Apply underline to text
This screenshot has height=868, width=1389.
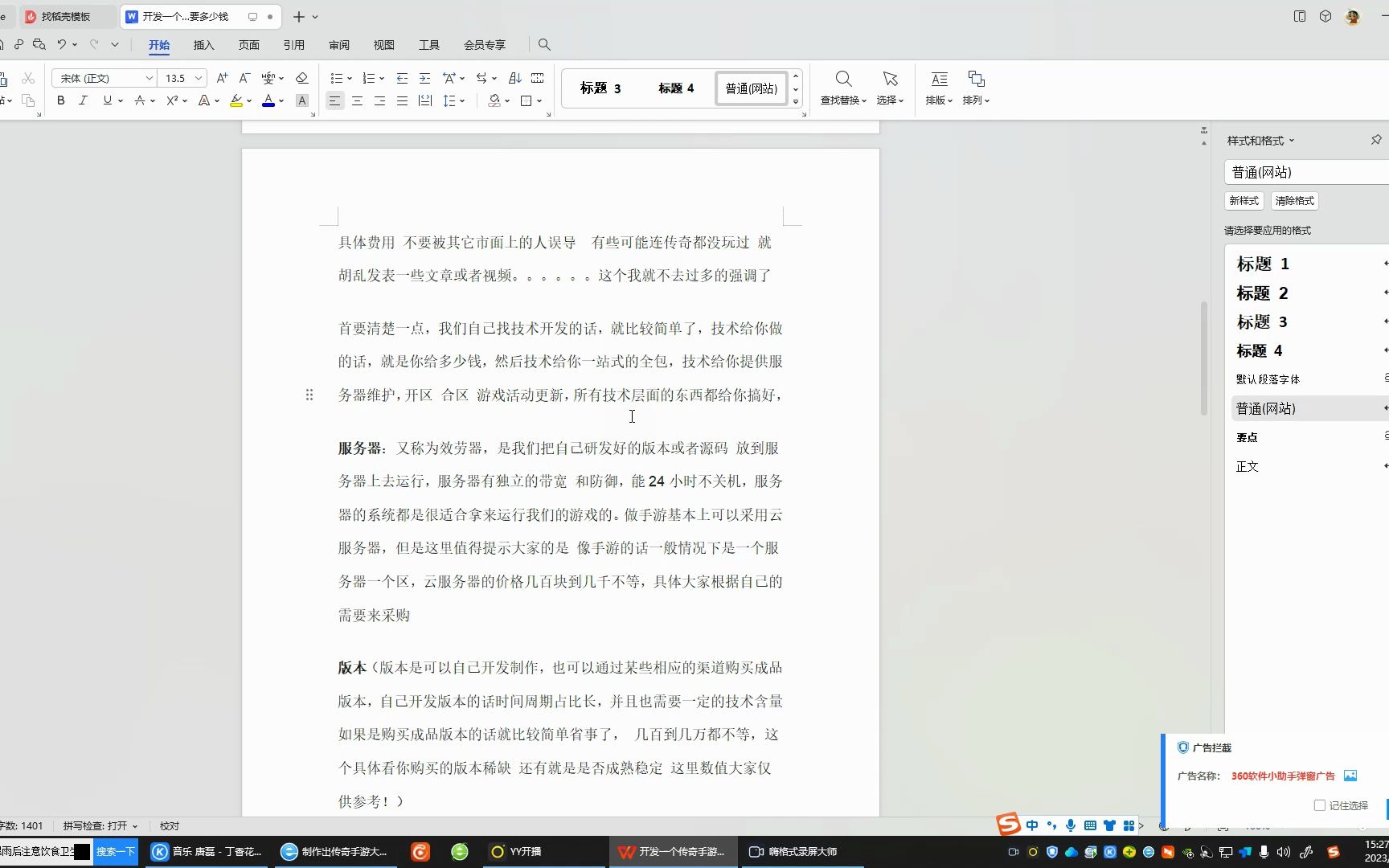(x=107, y=100)
